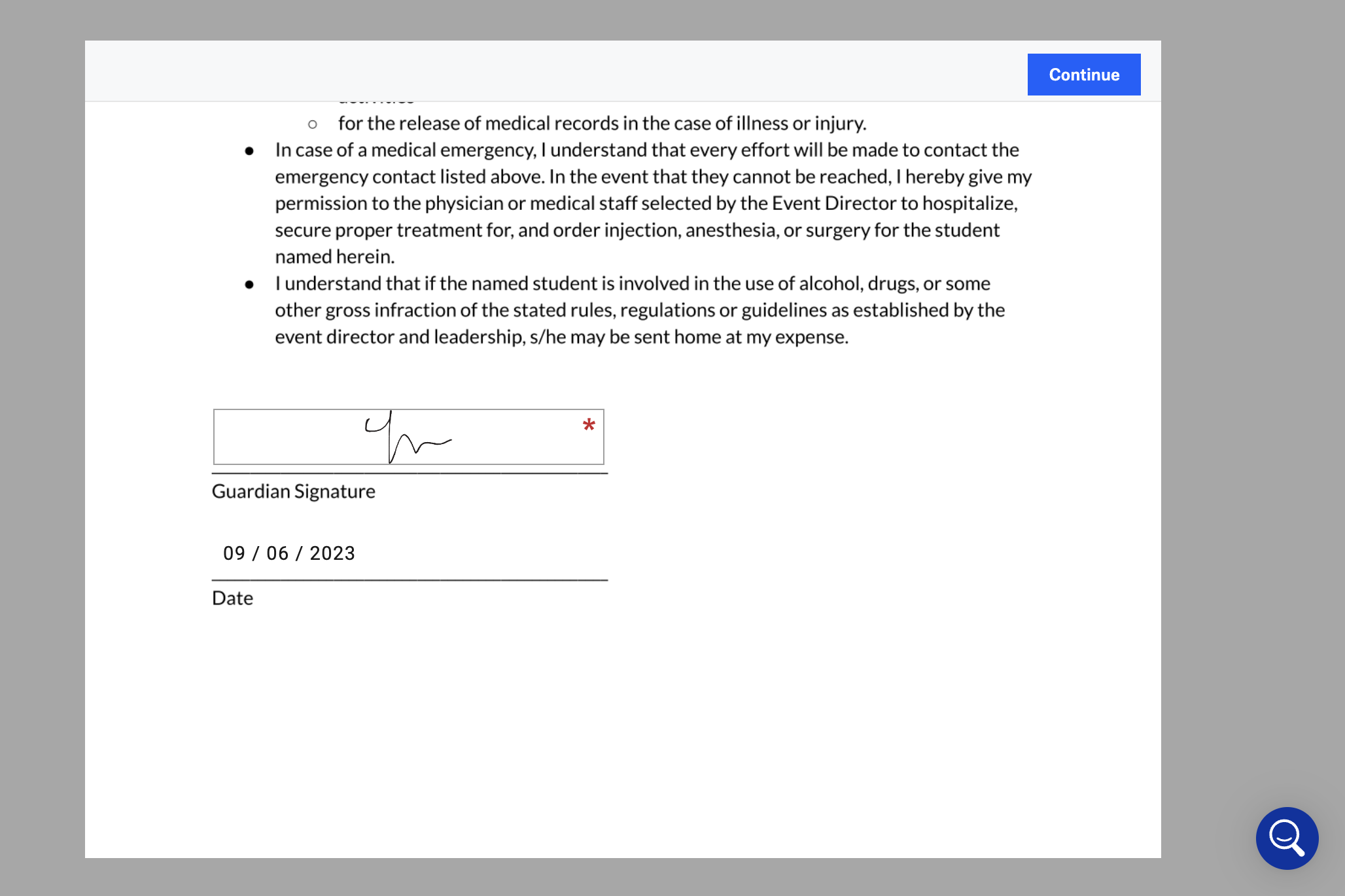
Task: Click the paragraph starting "In case of a medical emergency"
Action: (653, 203)
